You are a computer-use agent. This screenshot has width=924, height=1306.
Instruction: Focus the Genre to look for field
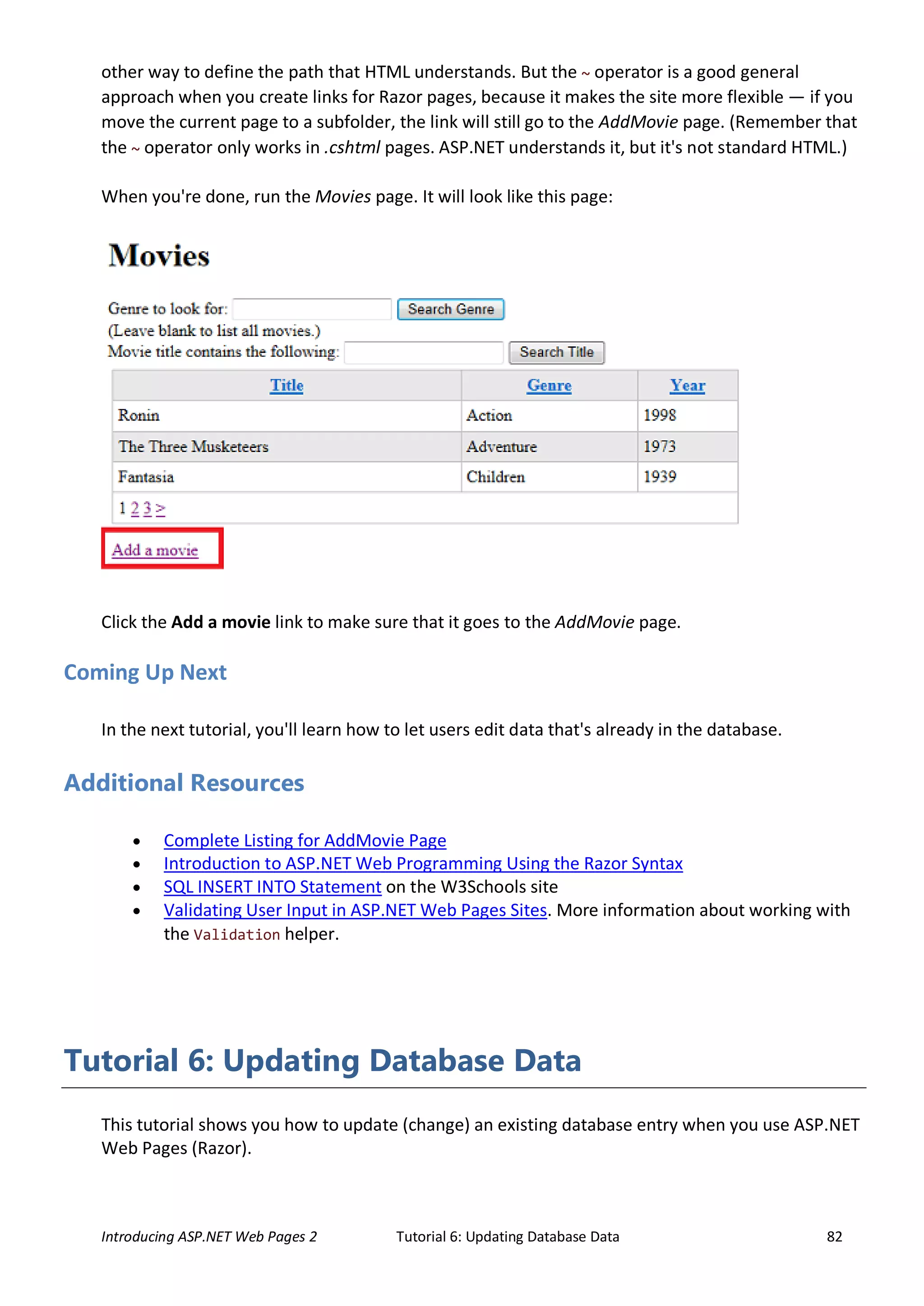[x=312, y=309]
